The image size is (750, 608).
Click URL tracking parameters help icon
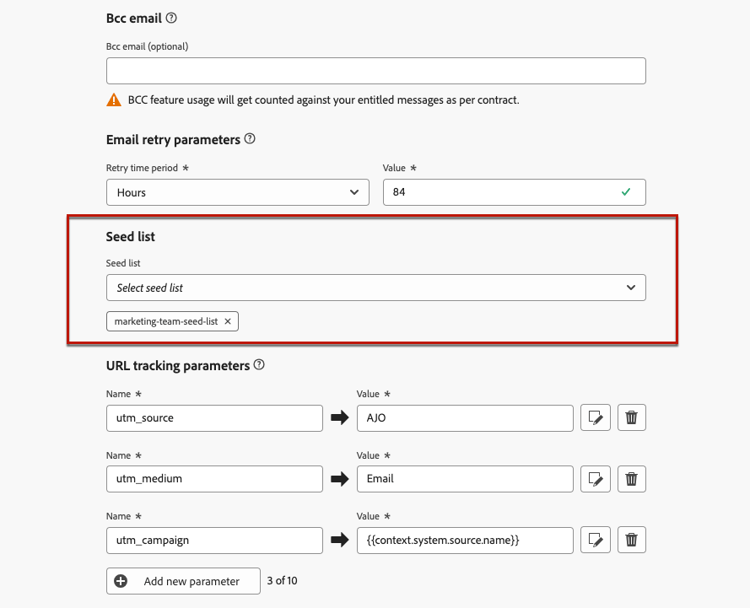tap(259, 365)
